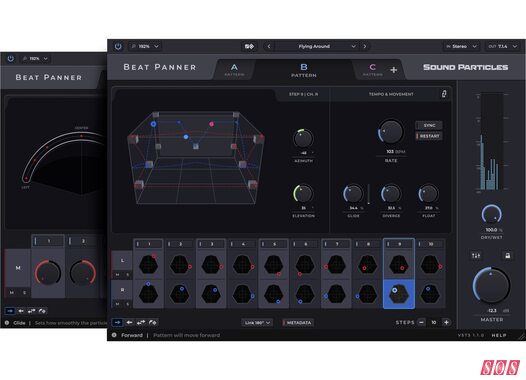The height and width of the screenshot is (380, 526).
Task: Click the info icon left of Forward status
Action: (x=114, y=335)
